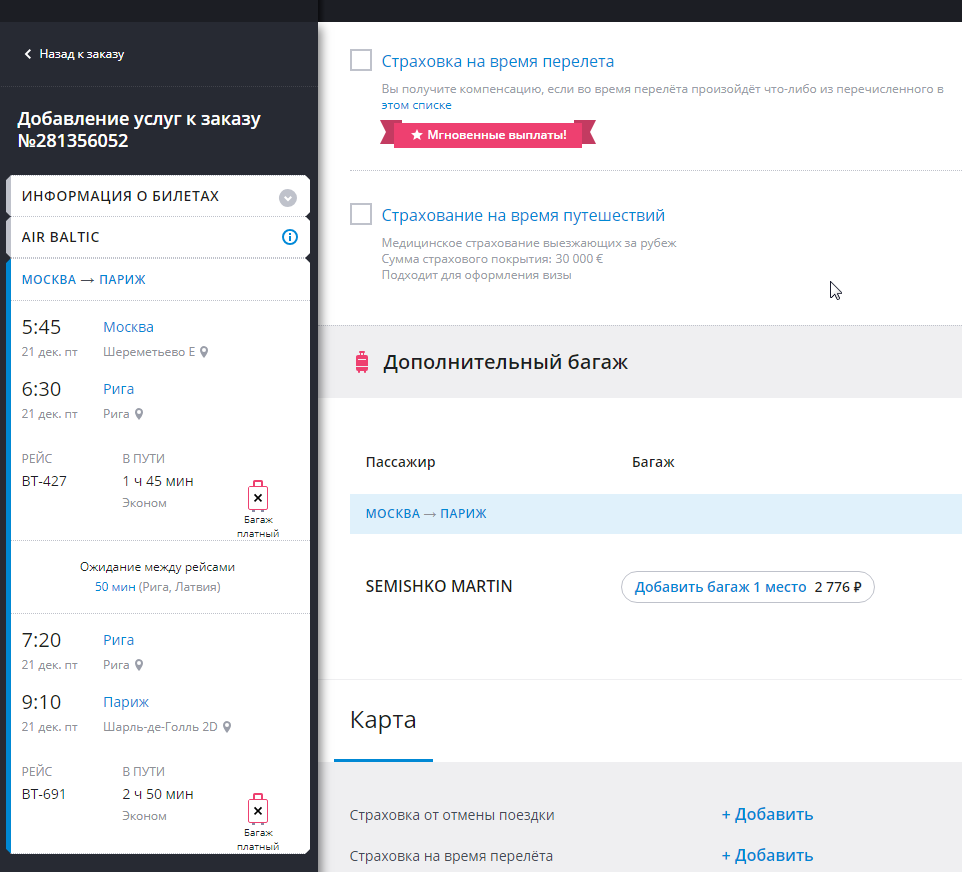Viewport: 962px width, 872px height.
Task: Click location pin of Рига arrival at 6:30
Action: tap(139, 414)
